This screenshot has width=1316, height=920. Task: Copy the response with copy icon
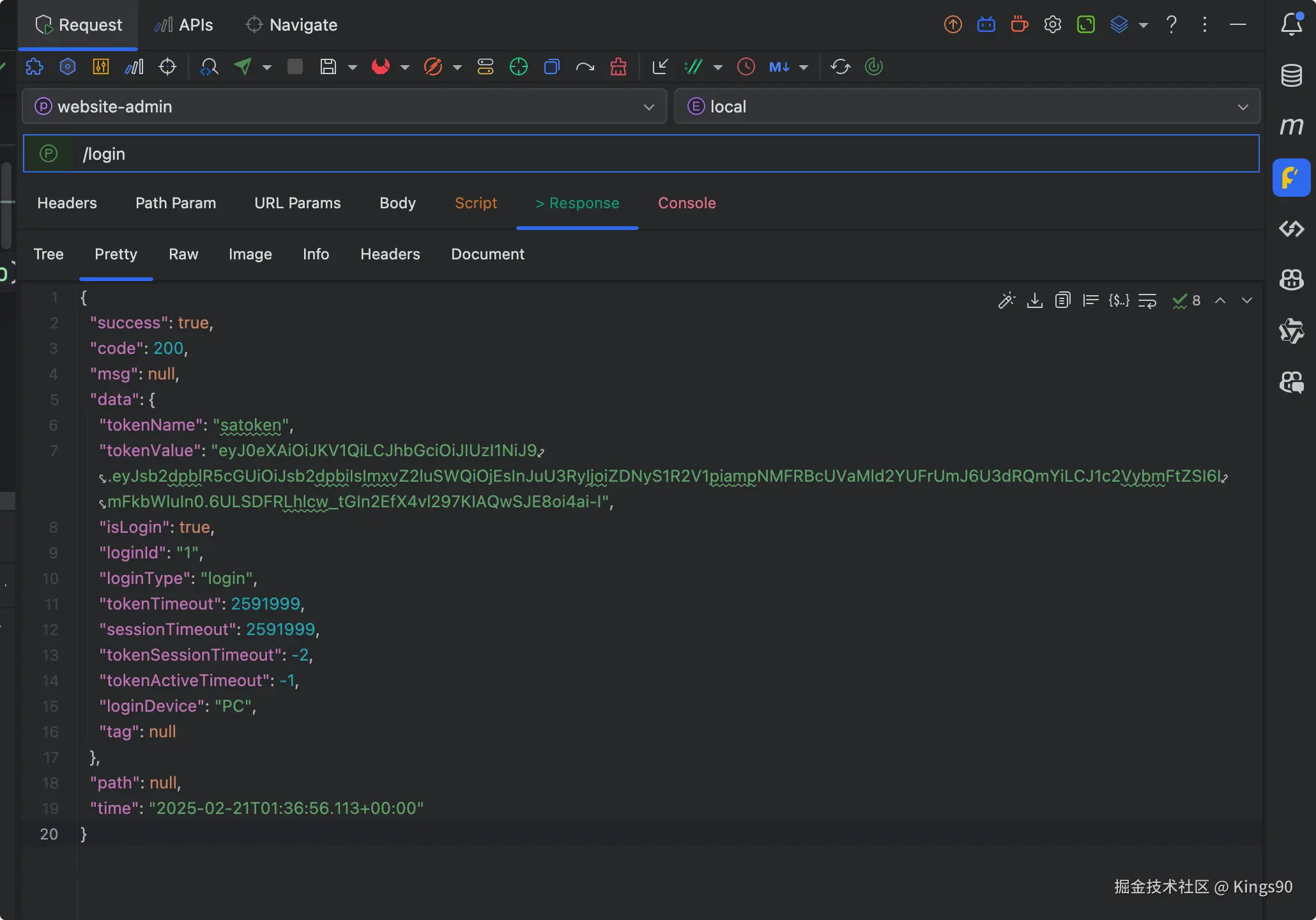(x=1062, y=300)
